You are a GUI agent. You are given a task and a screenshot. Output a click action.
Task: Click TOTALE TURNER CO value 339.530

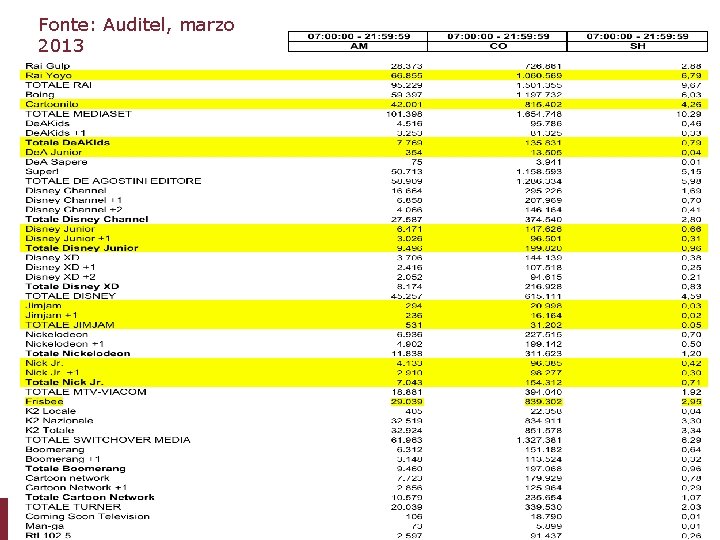(543, 507)
